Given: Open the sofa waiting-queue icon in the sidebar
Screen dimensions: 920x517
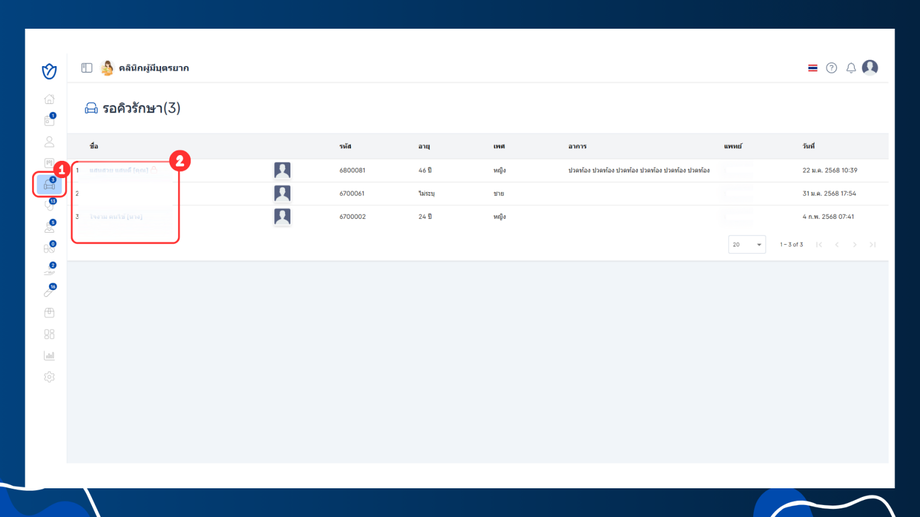Looking at the screenshot, I should pos(49,185).
